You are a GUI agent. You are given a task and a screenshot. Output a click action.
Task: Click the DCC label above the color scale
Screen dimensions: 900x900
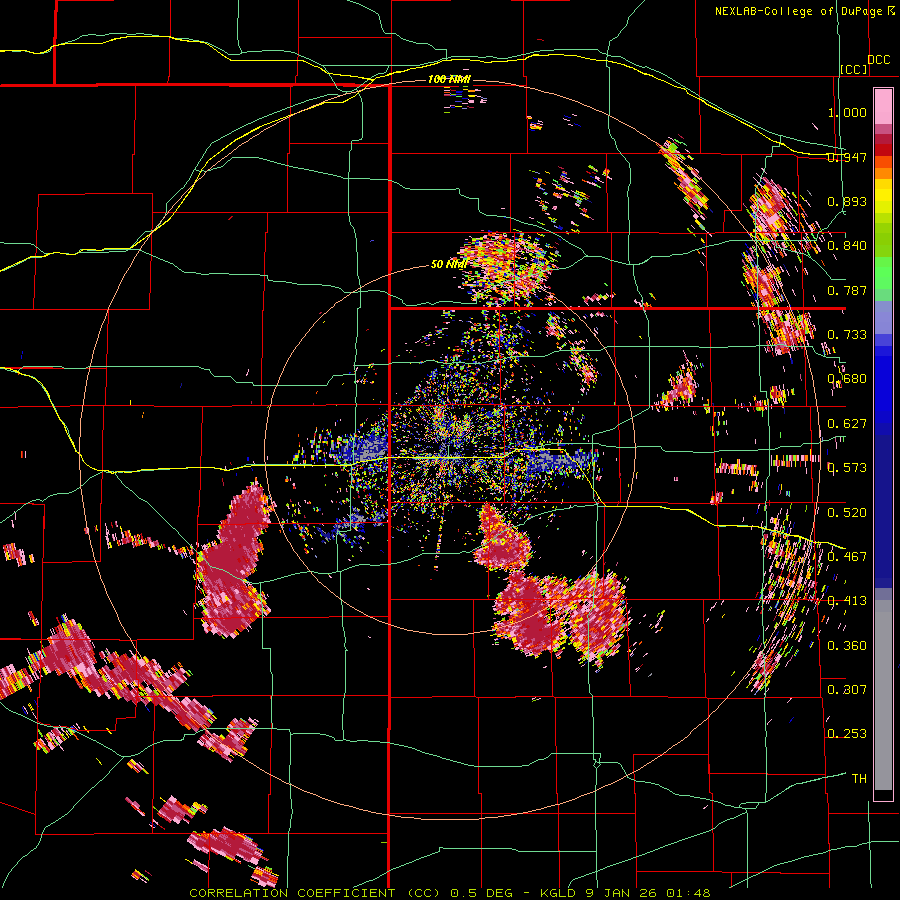click(878, 60)
